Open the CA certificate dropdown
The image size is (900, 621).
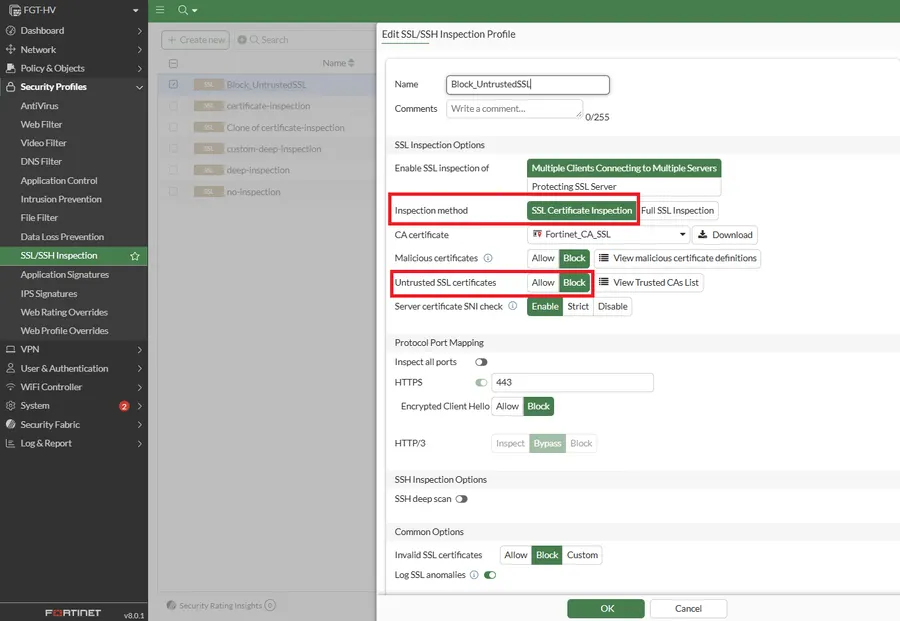click(608, 234)
